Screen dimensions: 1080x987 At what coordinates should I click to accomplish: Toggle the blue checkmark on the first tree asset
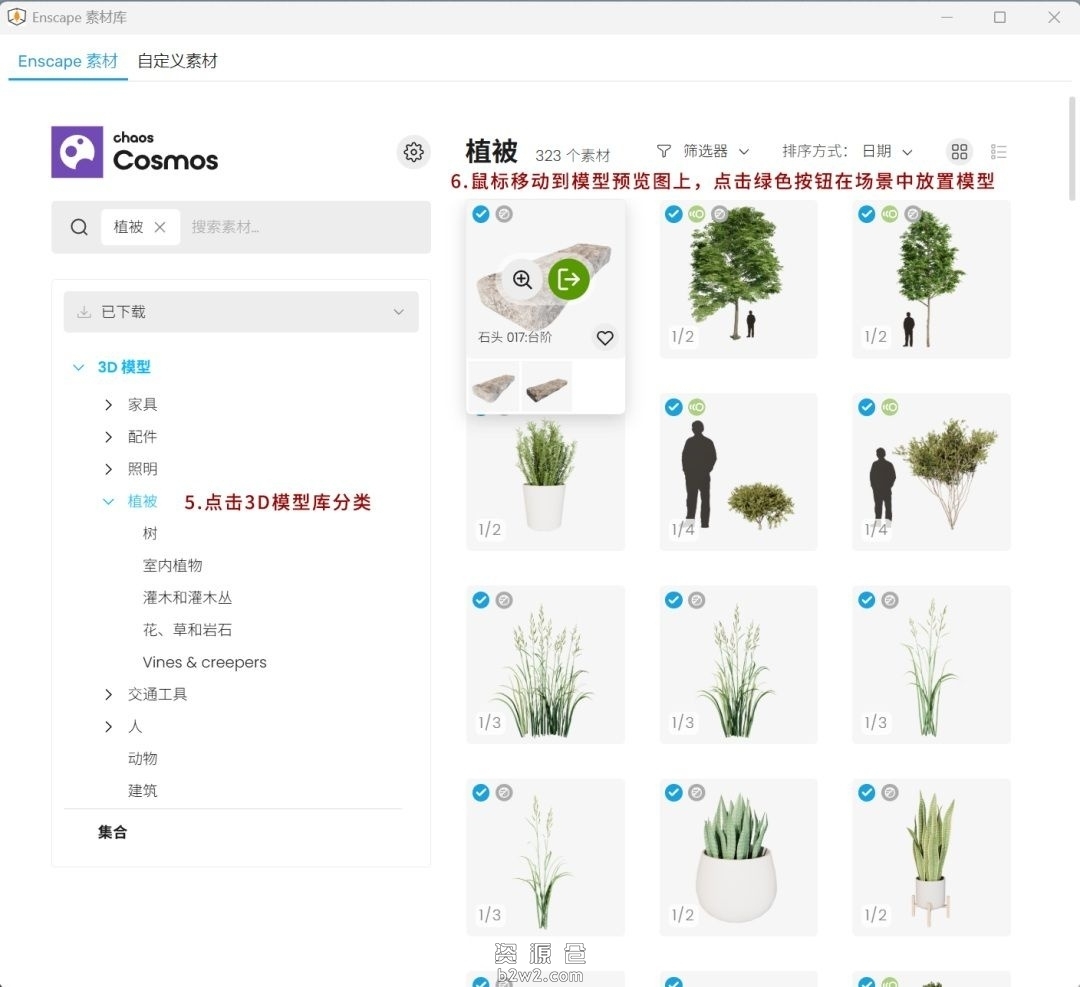click(673, 214)
